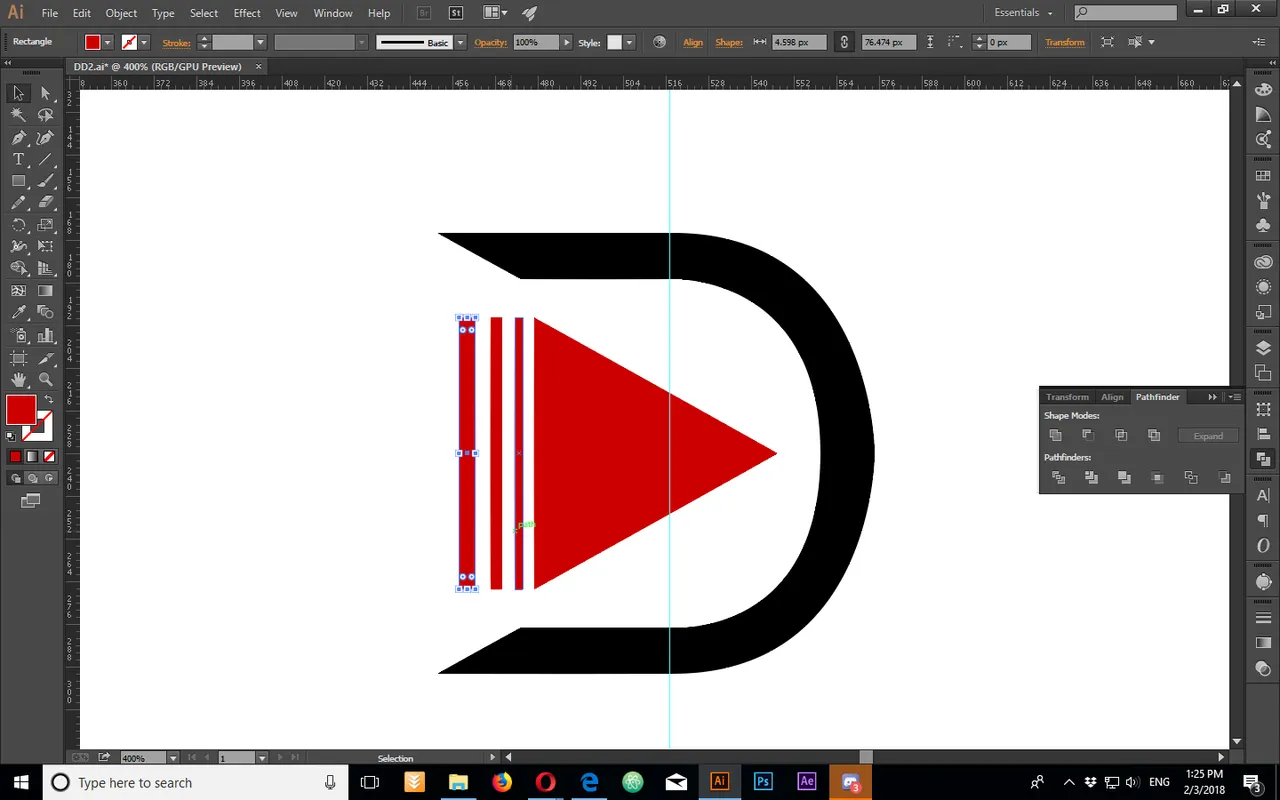1280x800 pixels.
Task: Select the Magic Wand tool
Action: pos(18,115)
